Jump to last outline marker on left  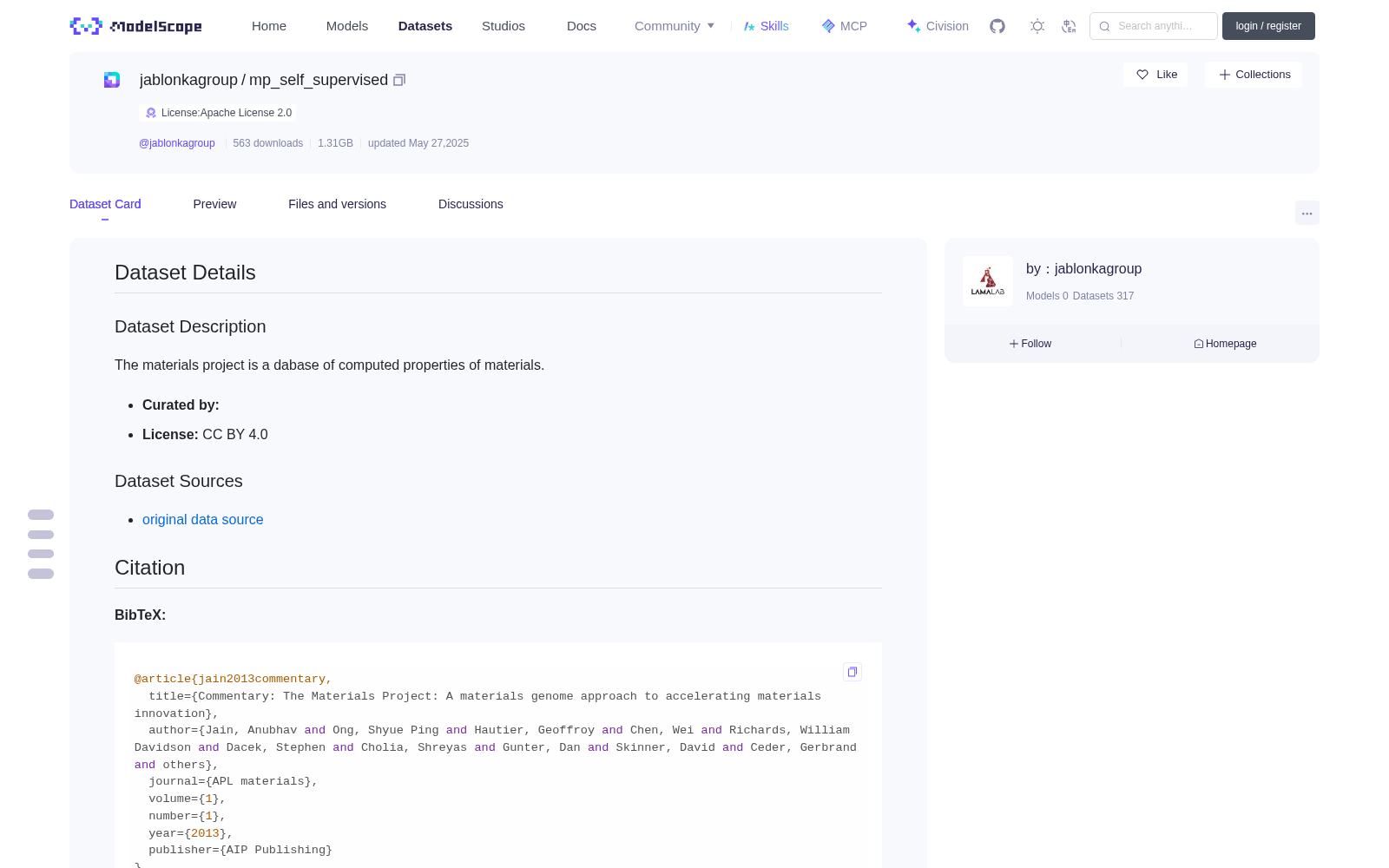pos(41,574)
